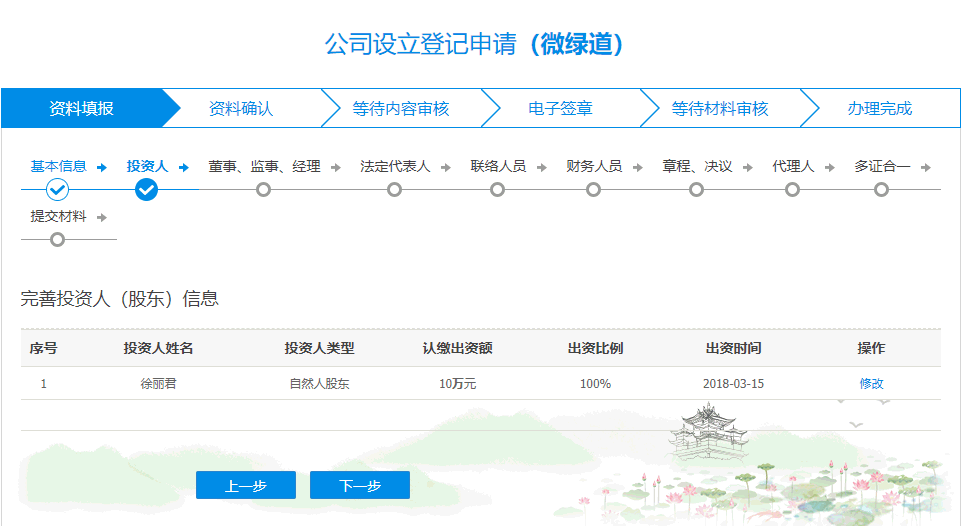Screen dimensions: 963x526
Task: Open the 章程、决议 sub-step label
Action: [x=697, y=167]
